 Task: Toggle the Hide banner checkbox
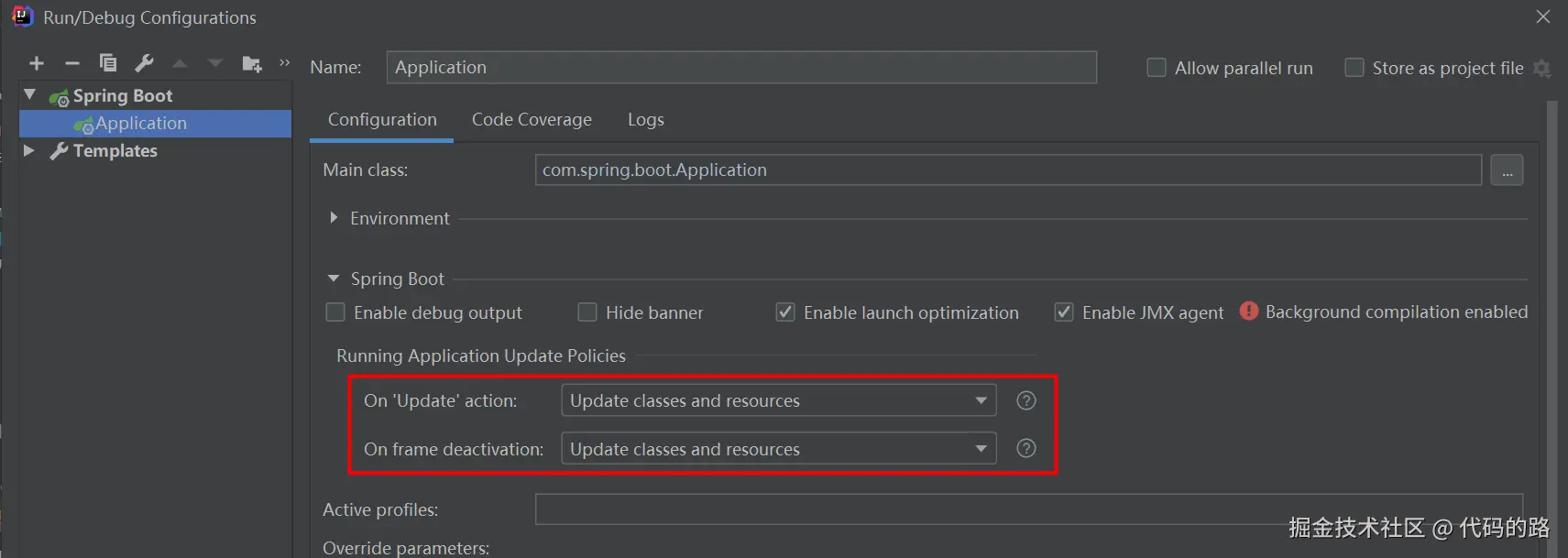click(x=587, y=312)
